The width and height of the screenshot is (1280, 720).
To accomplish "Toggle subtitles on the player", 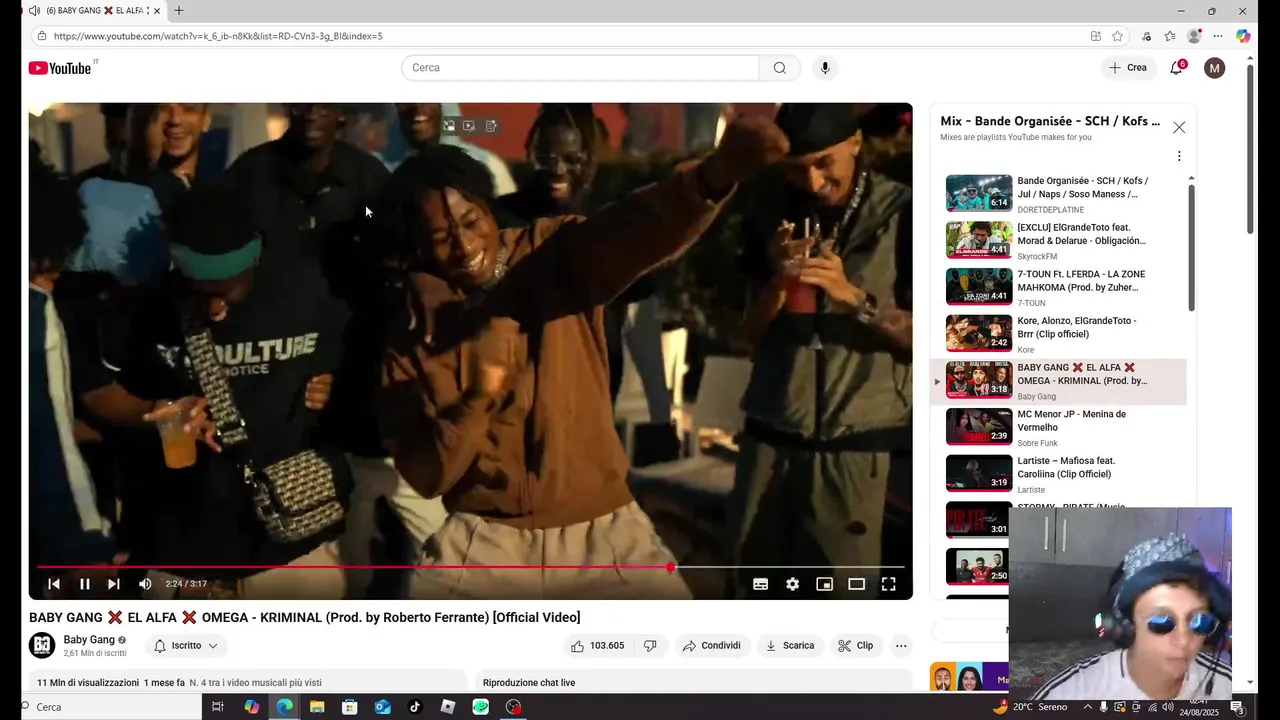I will click(x=760, y=584).
